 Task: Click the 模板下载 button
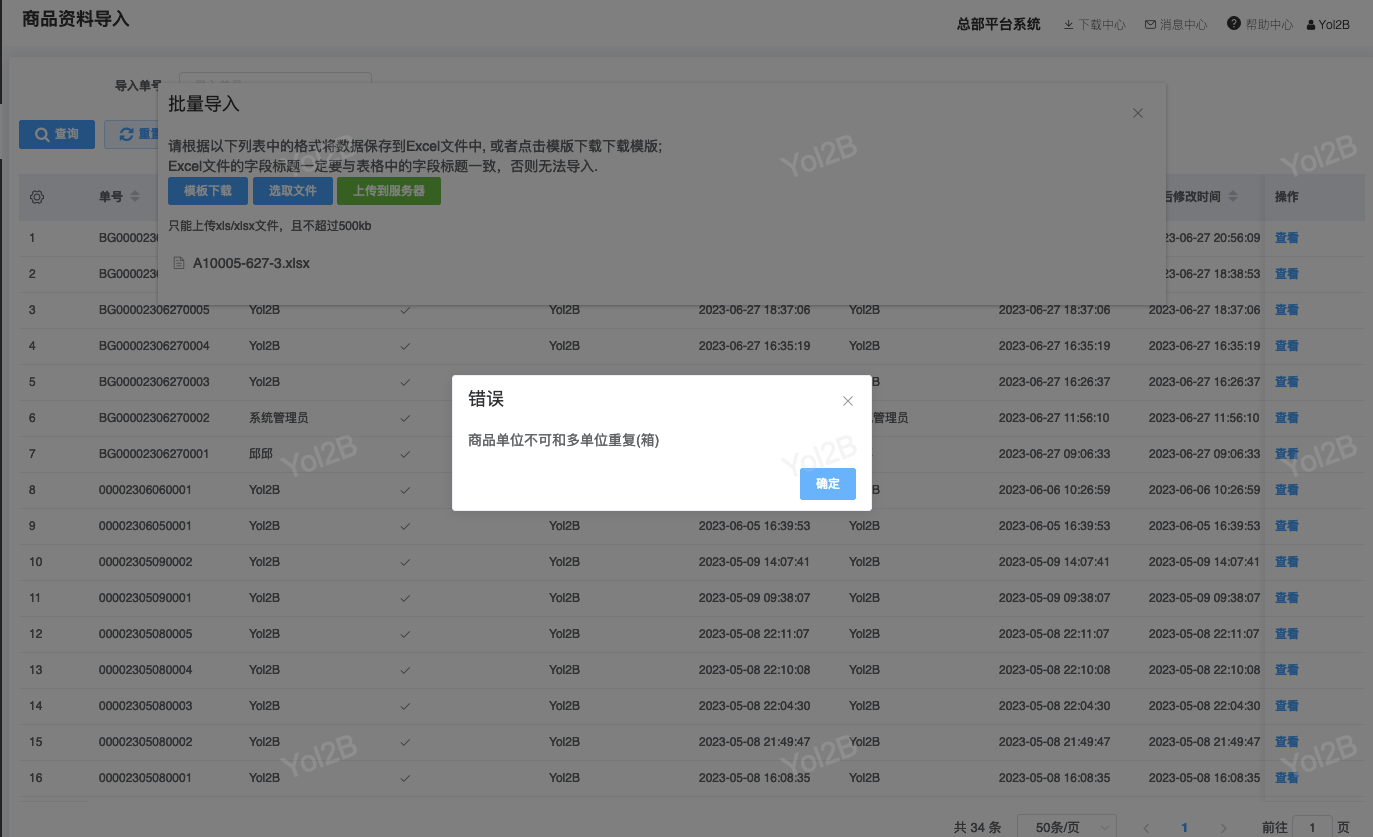coord(208,191)
